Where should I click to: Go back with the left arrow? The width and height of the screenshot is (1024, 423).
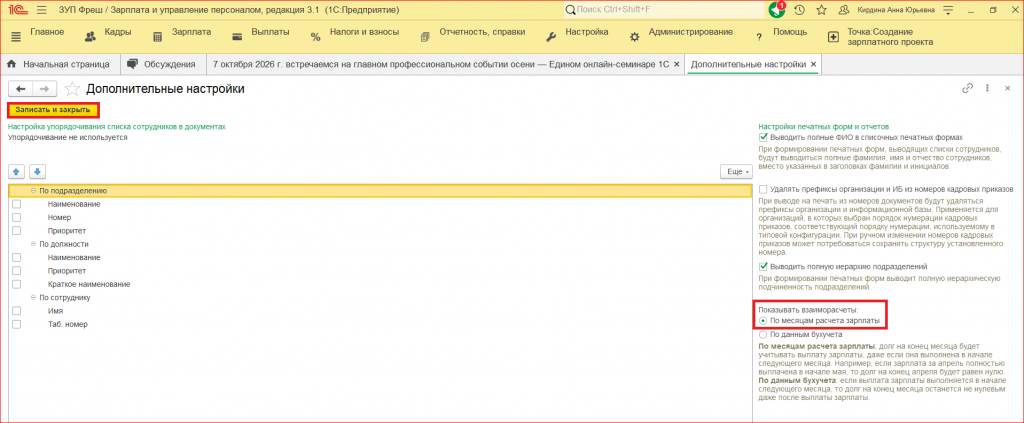(20, 89)
